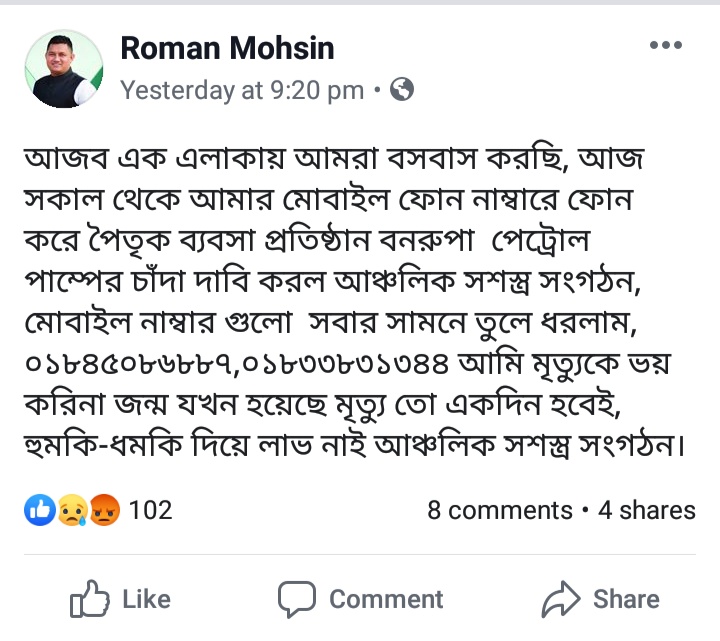Open the Roman Mohsin profile name link
The height and width of the screenshot is (641, 720).
[x=227, y=48]
